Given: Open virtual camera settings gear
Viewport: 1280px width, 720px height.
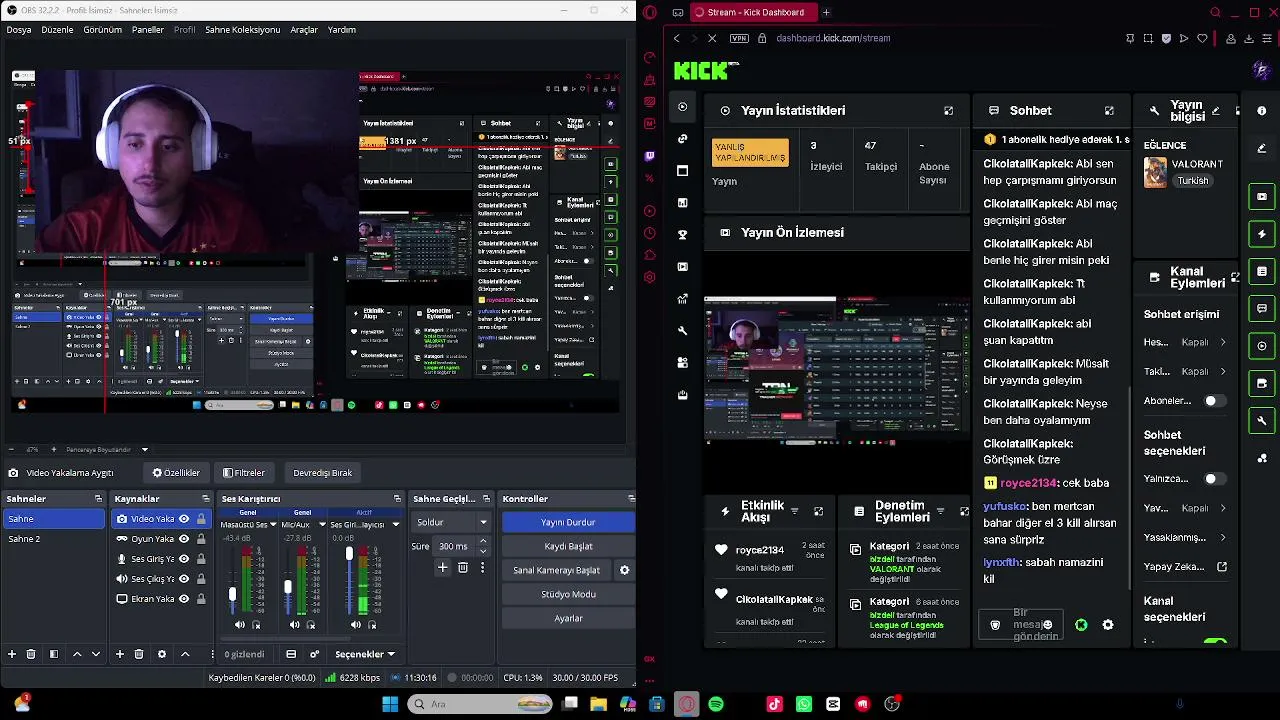Looking at the screenshot, I should coord(624,570).
